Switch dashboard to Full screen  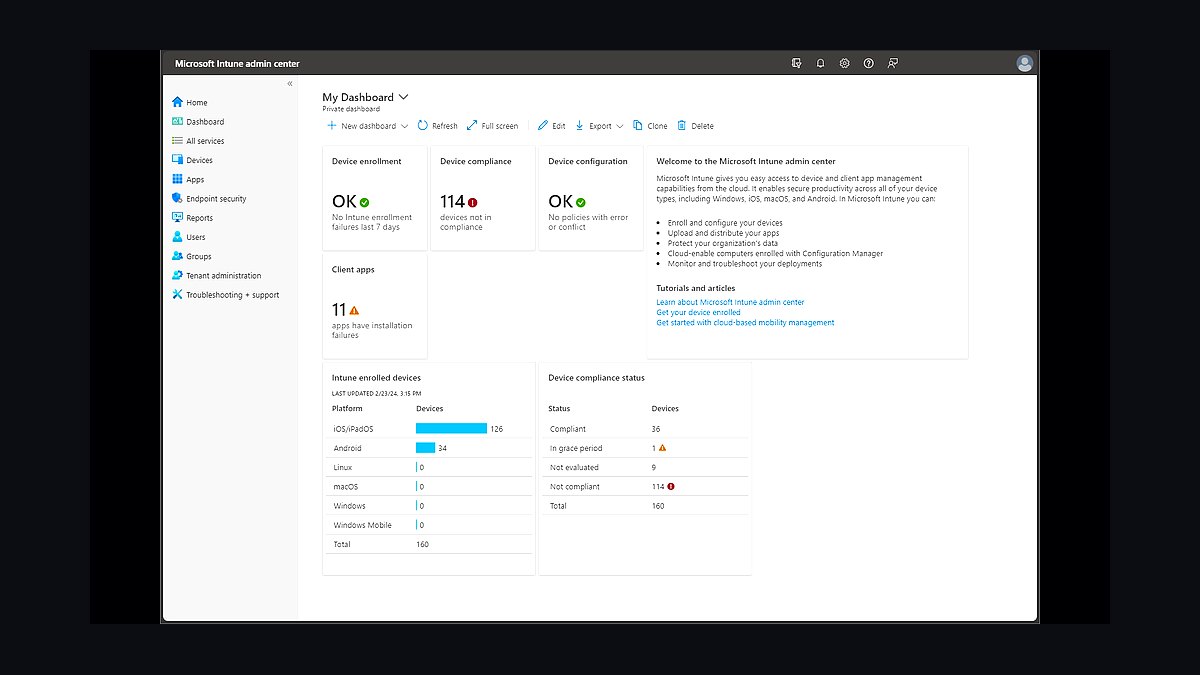point(492,126)
